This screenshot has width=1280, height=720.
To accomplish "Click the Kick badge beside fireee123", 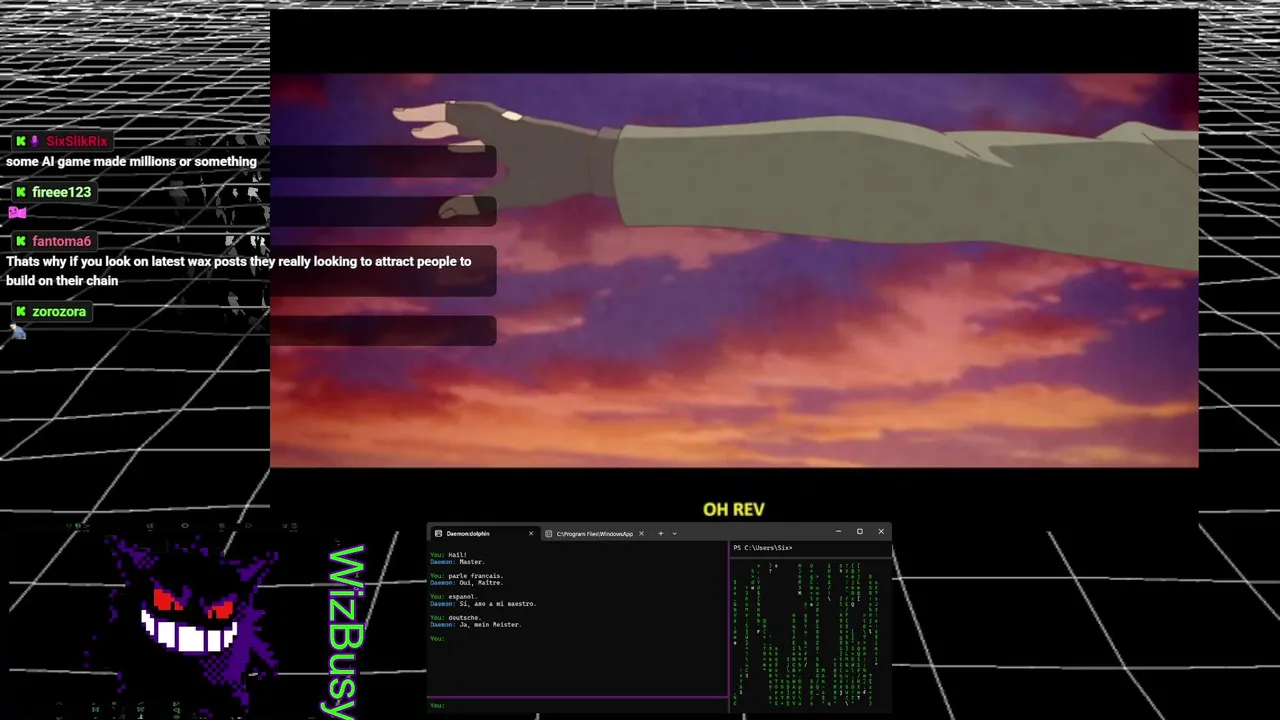I will tap(20, 192).
